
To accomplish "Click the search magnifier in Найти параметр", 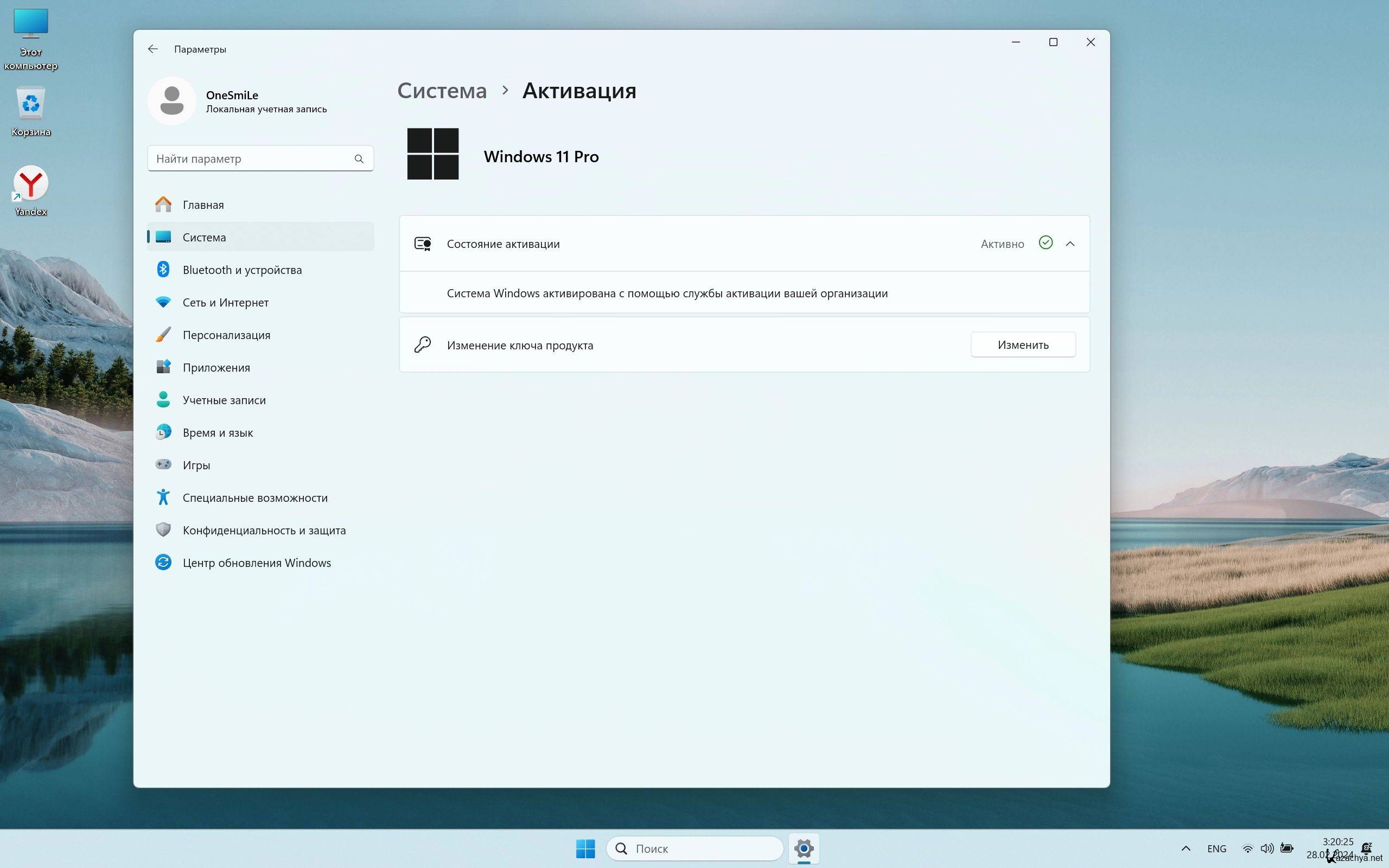I will tap(359, 159).
